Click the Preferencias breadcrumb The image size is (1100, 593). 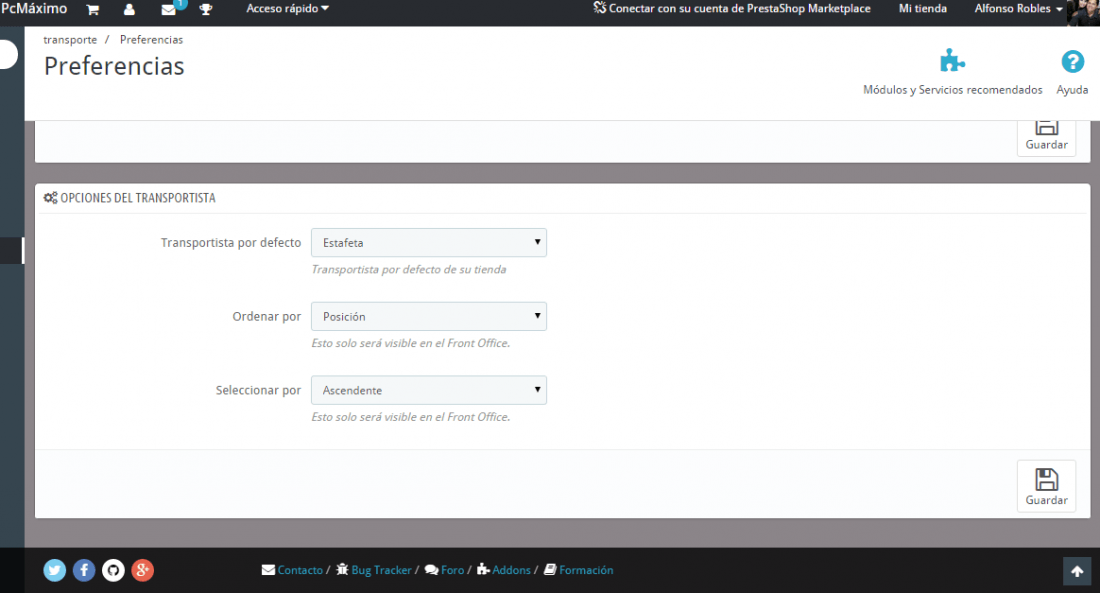152,40
